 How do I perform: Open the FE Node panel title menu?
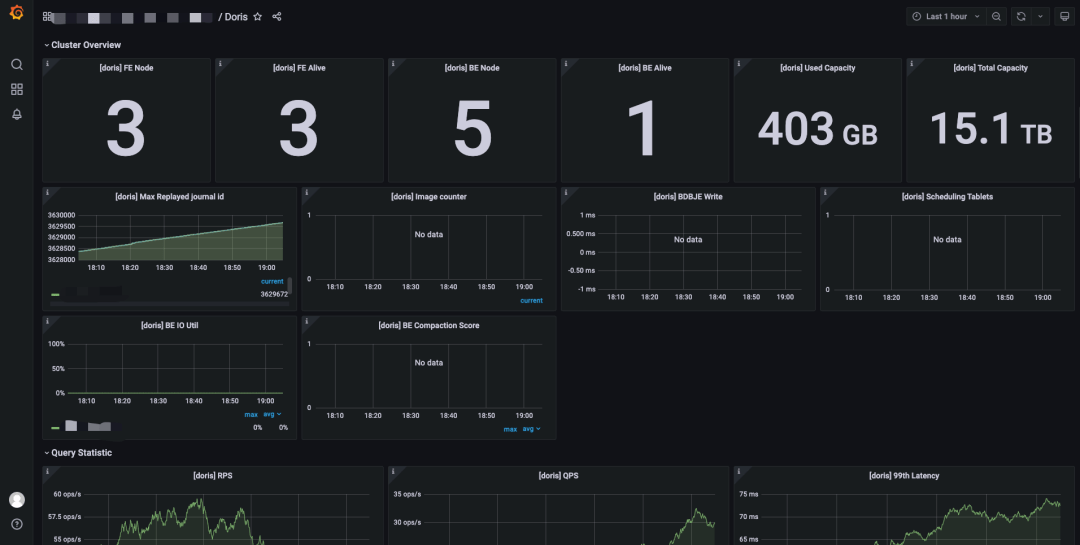pos(126,68)
